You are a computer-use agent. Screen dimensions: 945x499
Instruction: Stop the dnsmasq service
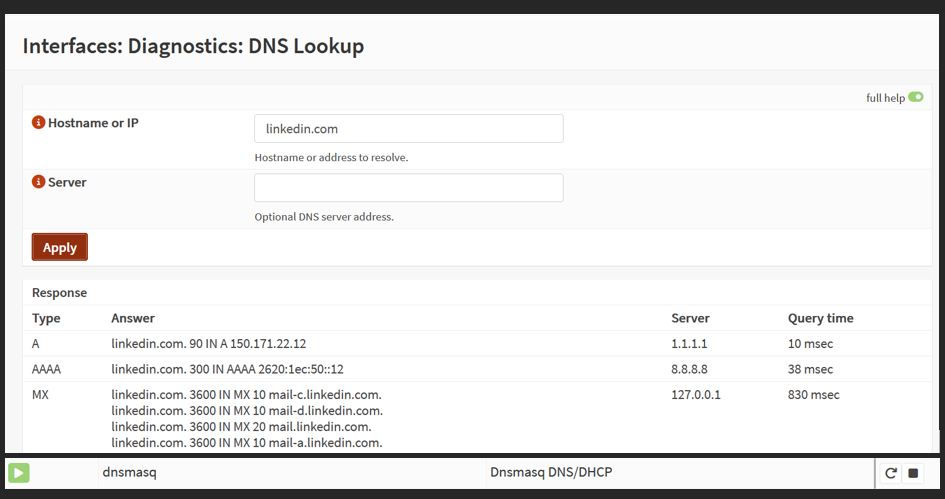[914, 473]
